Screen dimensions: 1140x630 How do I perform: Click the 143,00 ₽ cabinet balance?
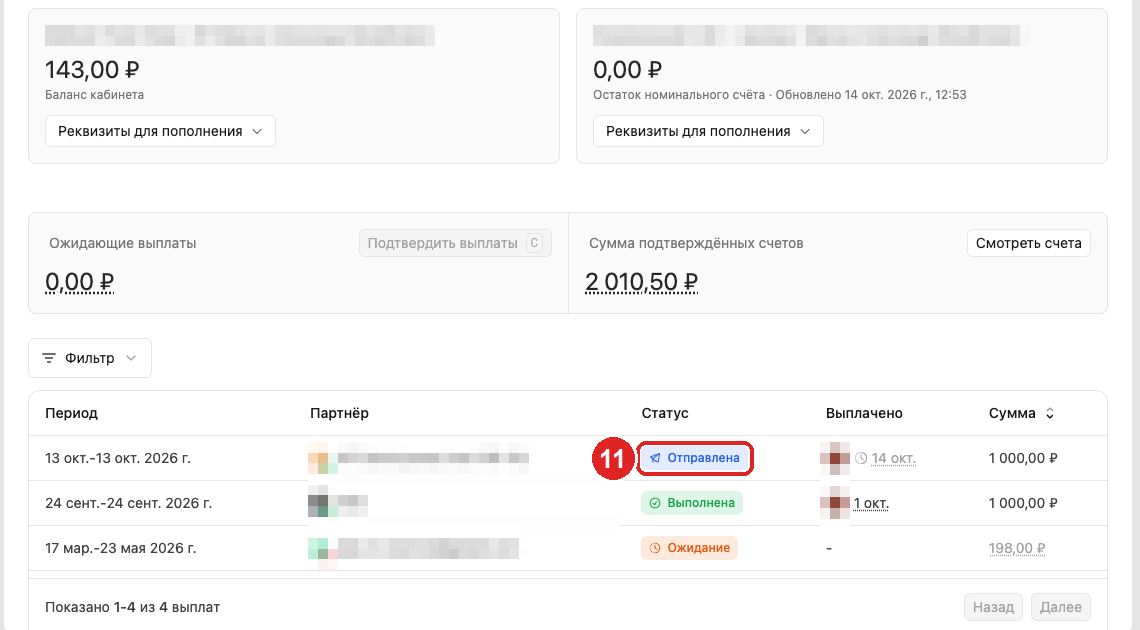pos(92,70)
